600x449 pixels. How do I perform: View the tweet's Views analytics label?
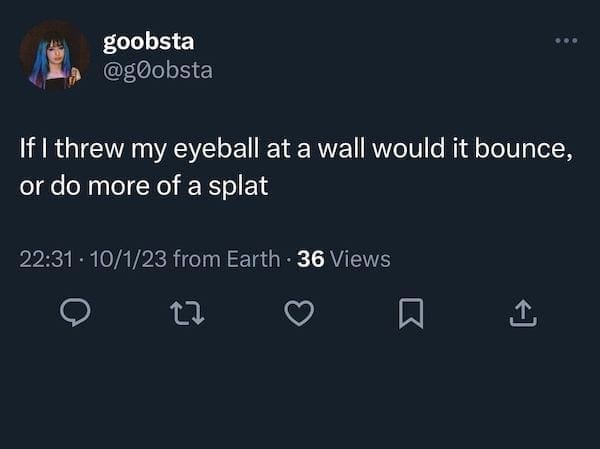[x=360, y=259]
